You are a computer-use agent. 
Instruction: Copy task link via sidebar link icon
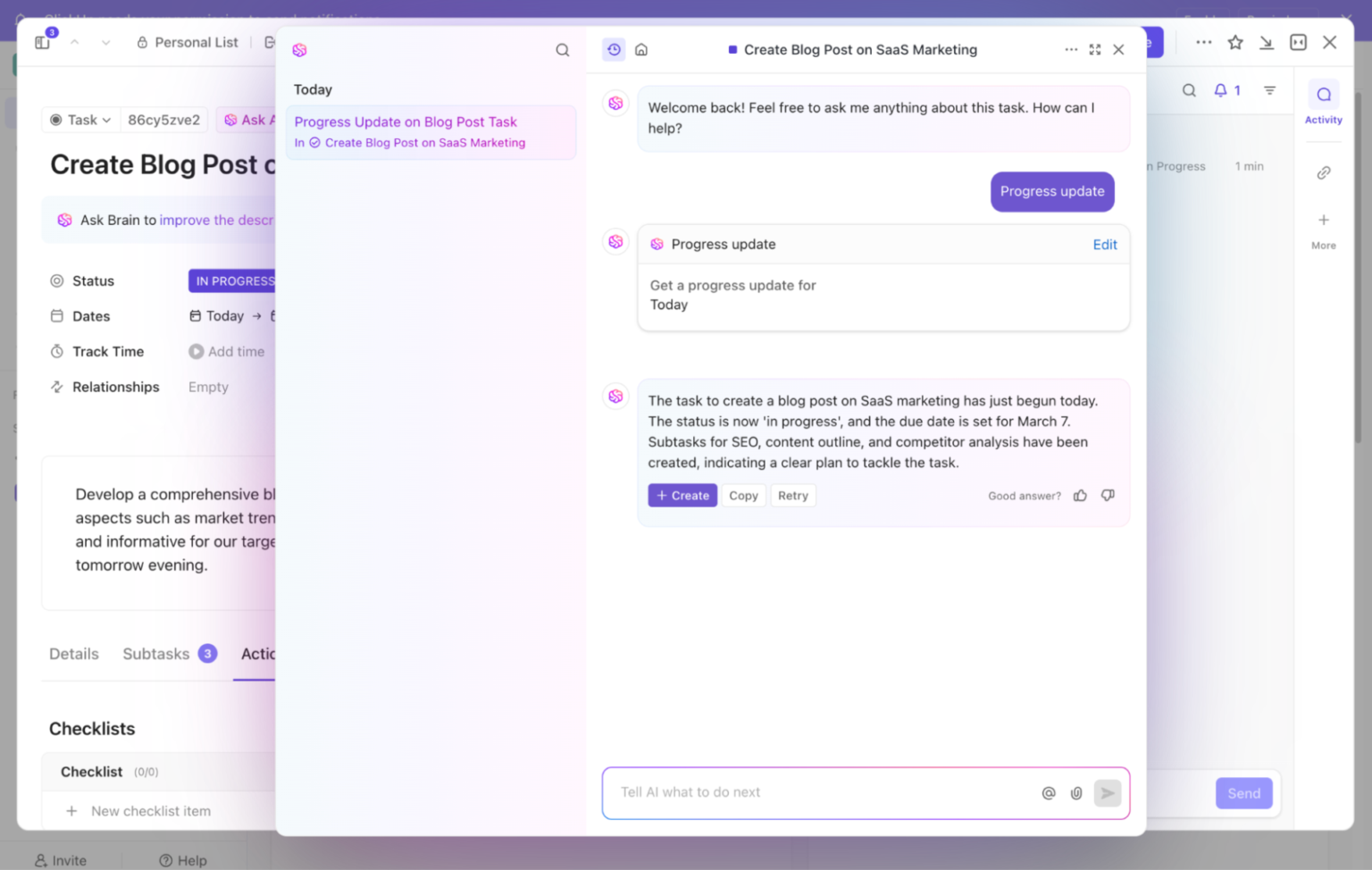point(1324,172)
